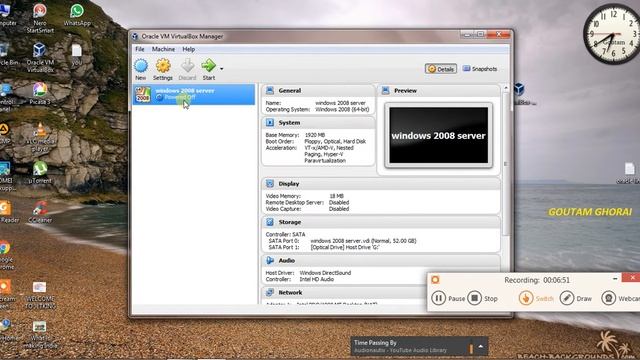Click the scrollbar up arrow
This screenshot has width=640, height=360.
coord(506,88)
